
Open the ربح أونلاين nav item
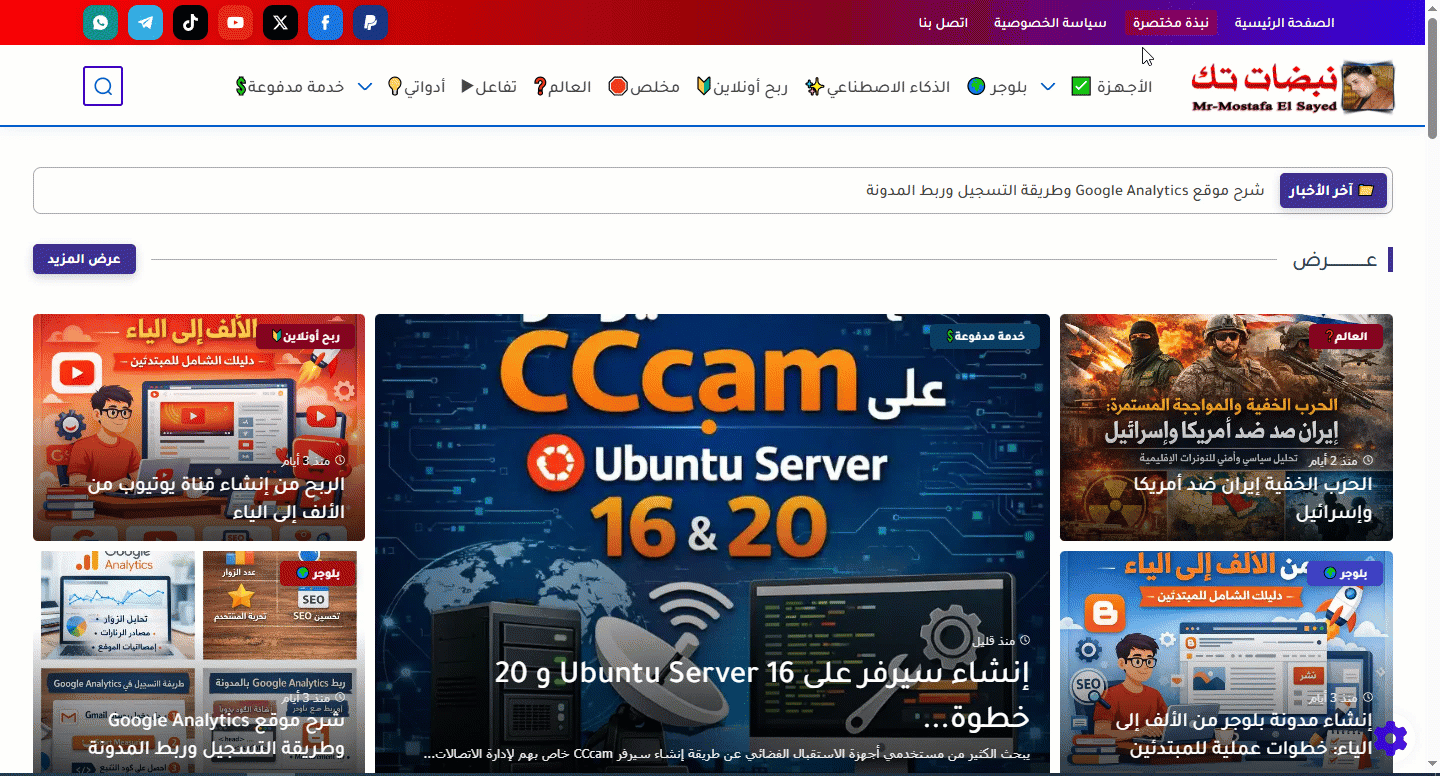pos(742,87)
